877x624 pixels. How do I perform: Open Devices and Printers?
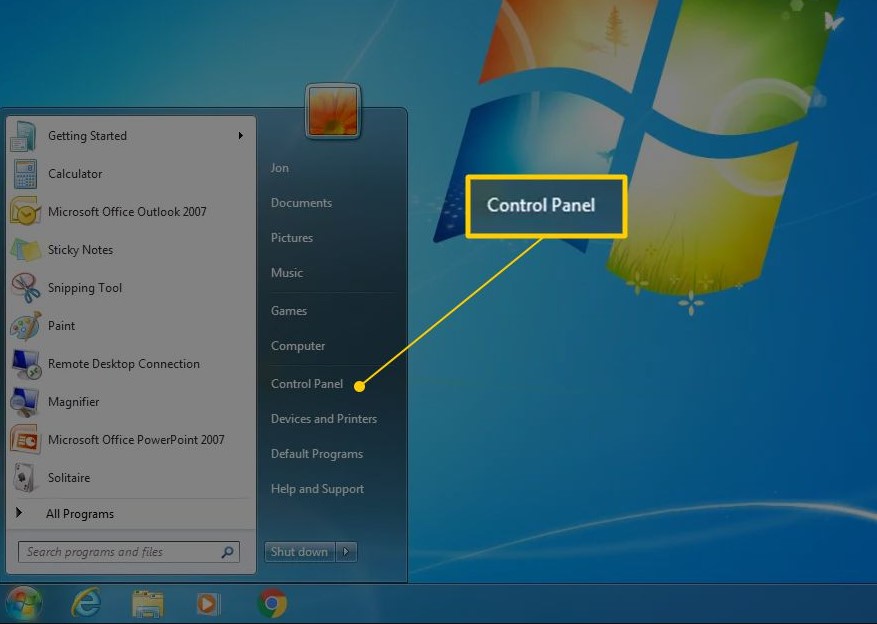pyautogui.click(x=323, y=419)
